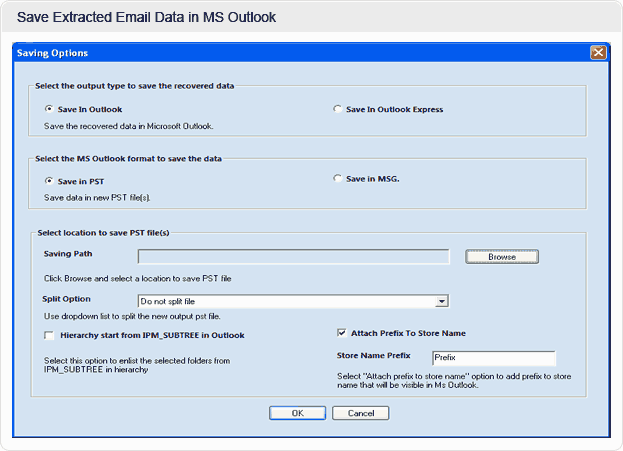Select the Save In Outlook radio button
This screenshot has height=451, width=623.
pos(49,109)
